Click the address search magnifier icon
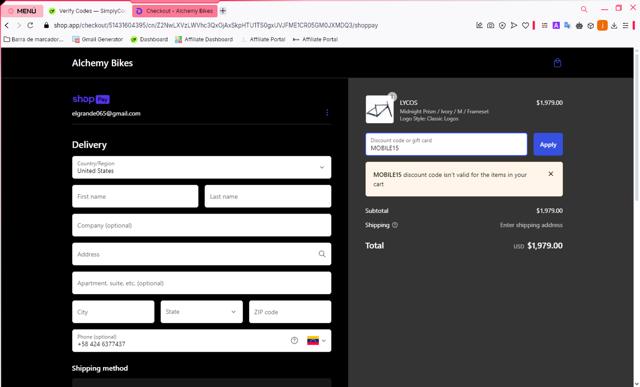 click(322, 254)
